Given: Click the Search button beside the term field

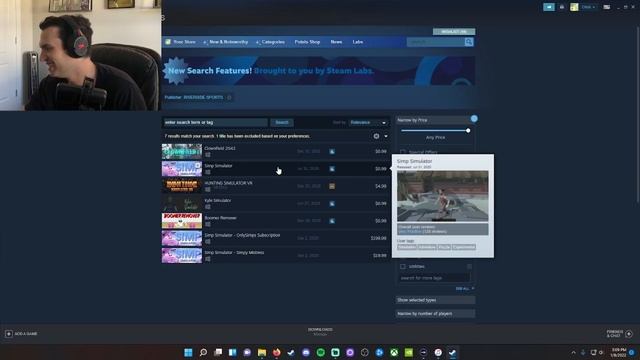Looking at the screenshot, I should tap(282, 122).
